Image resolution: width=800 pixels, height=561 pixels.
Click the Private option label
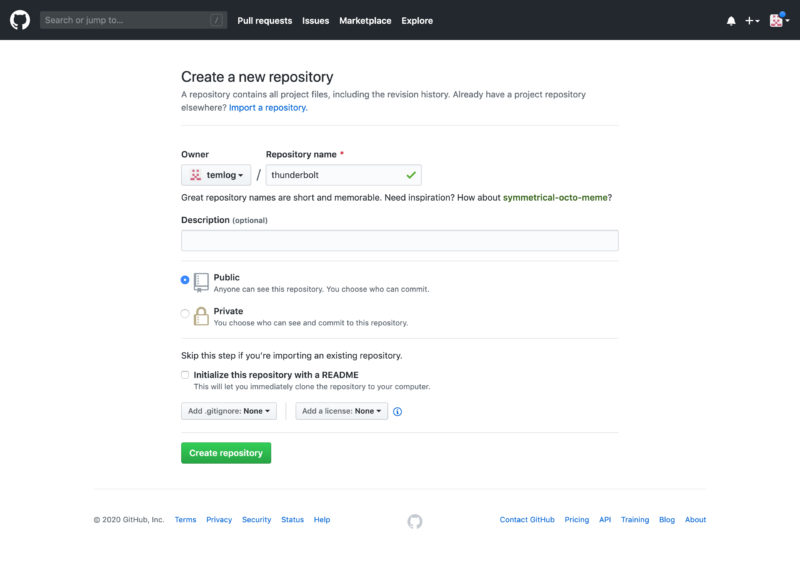[228, 311]
